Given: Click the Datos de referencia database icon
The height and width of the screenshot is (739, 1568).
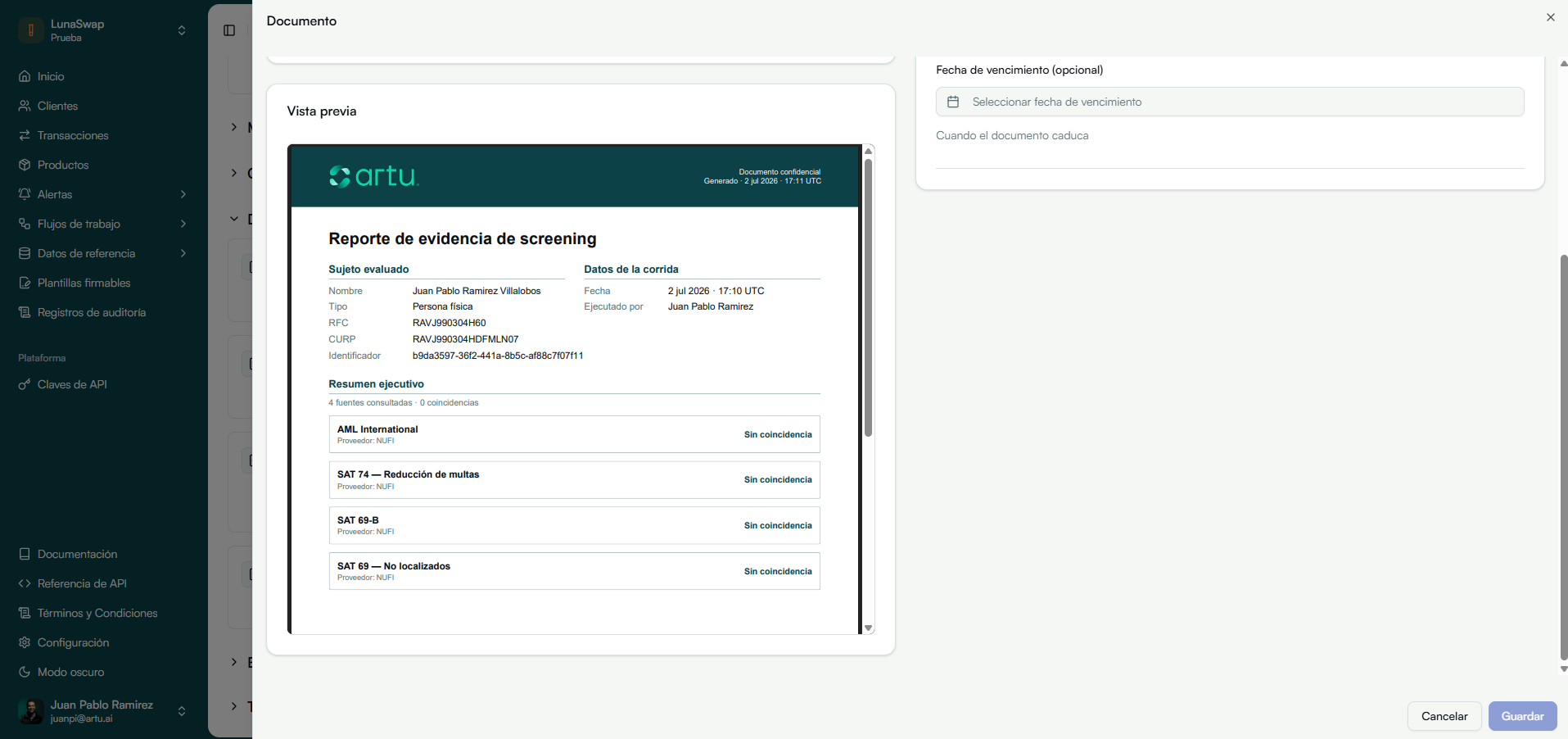Looking at the screenshot, I should pyautogui.click(x=25, y=253).
